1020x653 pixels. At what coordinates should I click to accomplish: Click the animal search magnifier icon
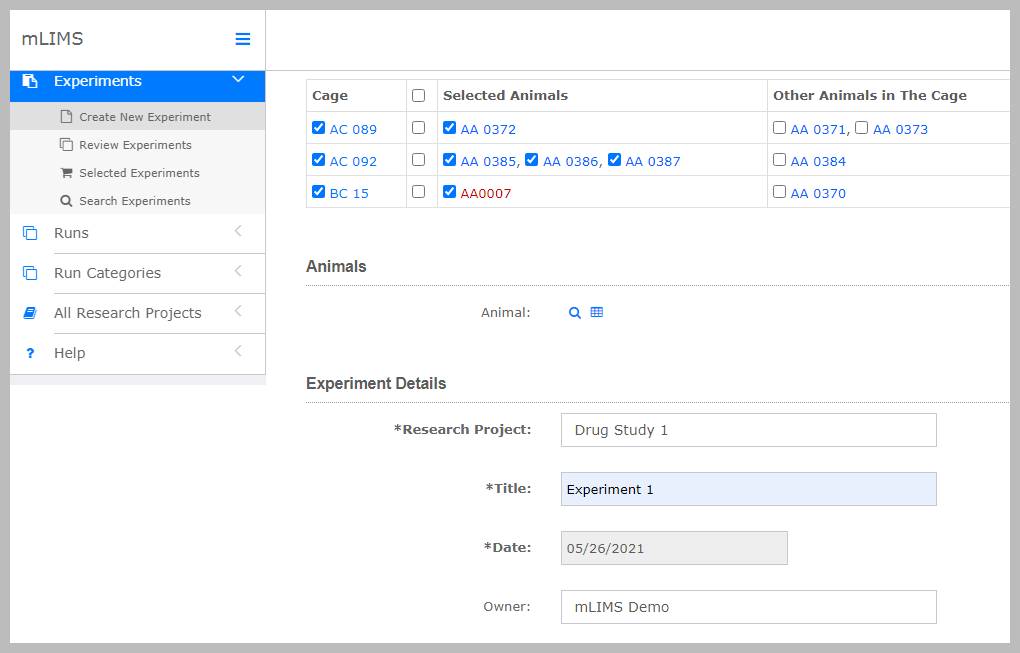(x=575, y=313)
